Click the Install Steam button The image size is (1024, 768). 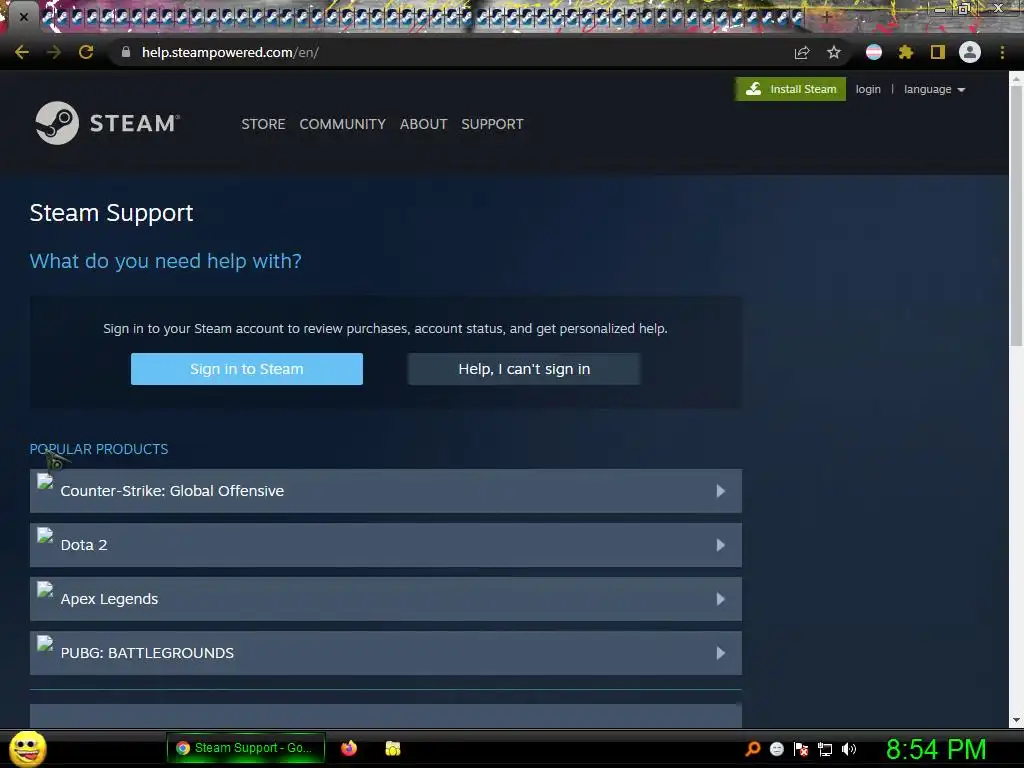(x=791, y=89)
